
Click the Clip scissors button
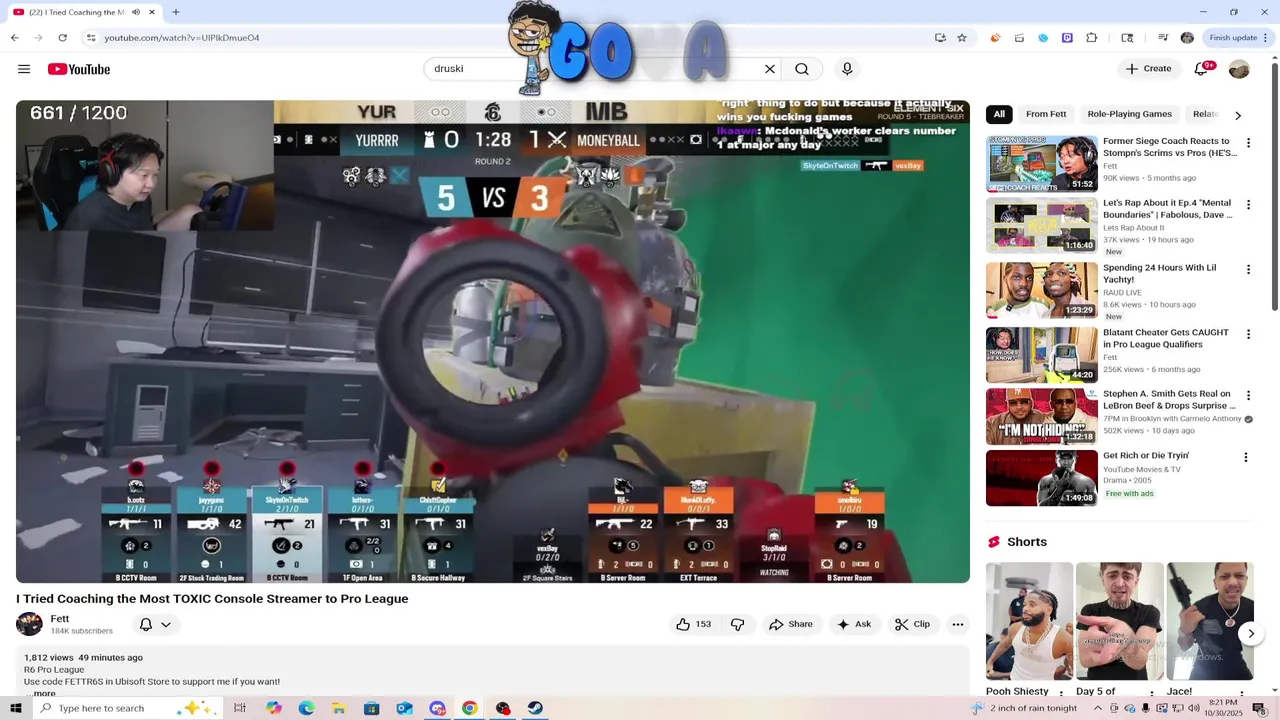(x=912, y=624)
